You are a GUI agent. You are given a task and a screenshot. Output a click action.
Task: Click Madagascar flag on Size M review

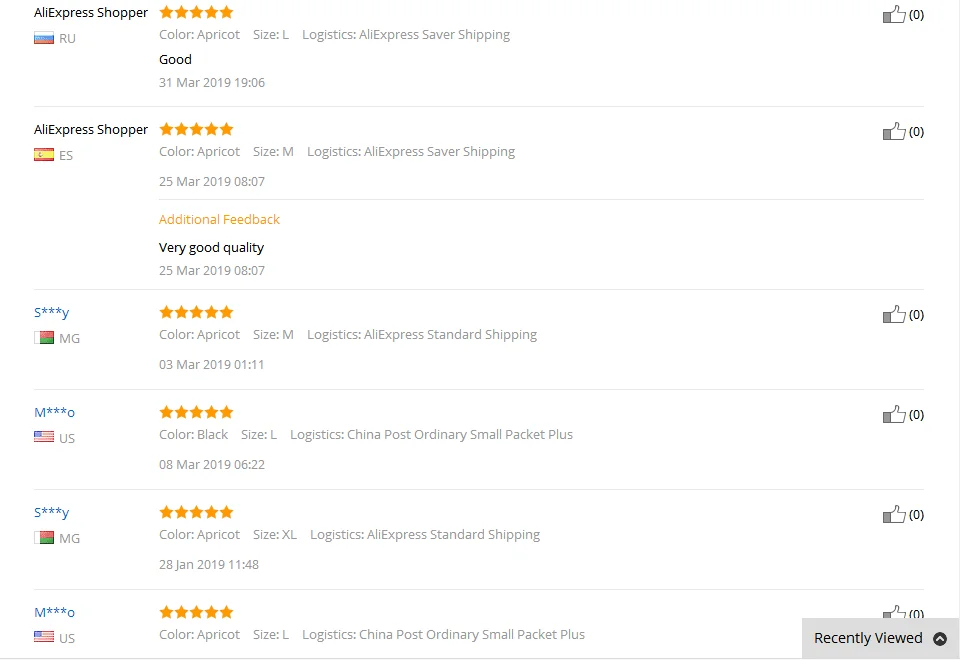(x=43, y=337)
